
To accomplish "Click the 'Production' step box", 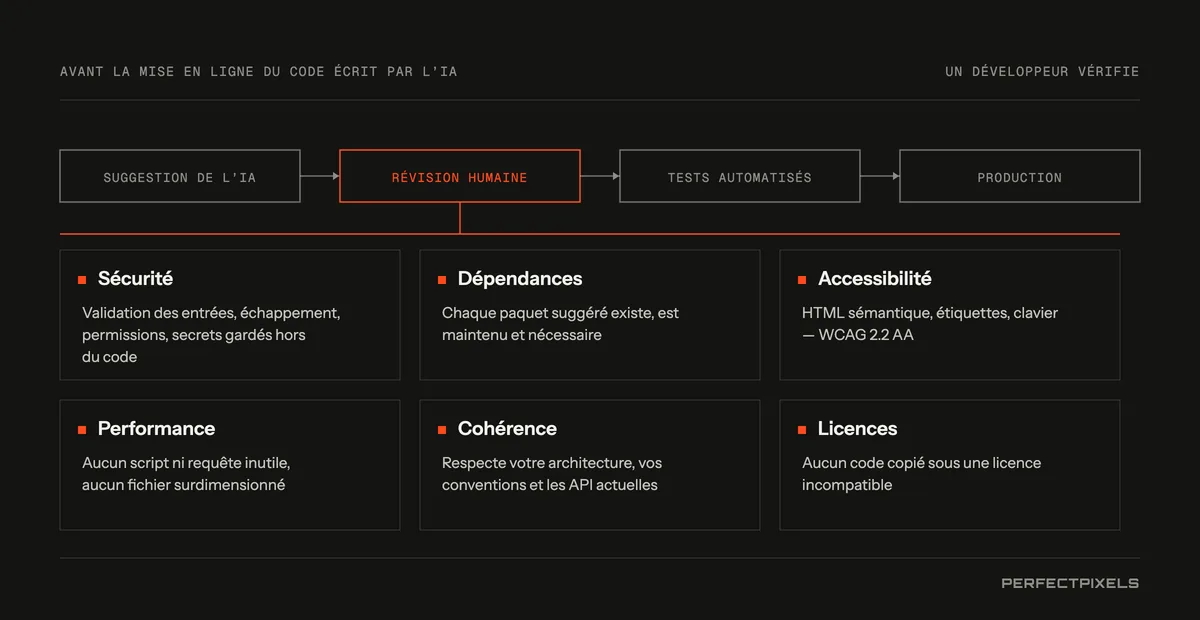I will click(1020, 176).
